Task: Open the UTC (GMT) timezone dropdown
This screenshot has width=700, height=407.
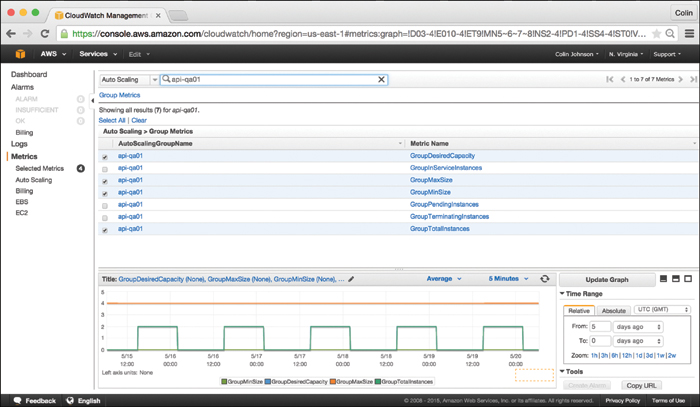Action: coord(662,309)
